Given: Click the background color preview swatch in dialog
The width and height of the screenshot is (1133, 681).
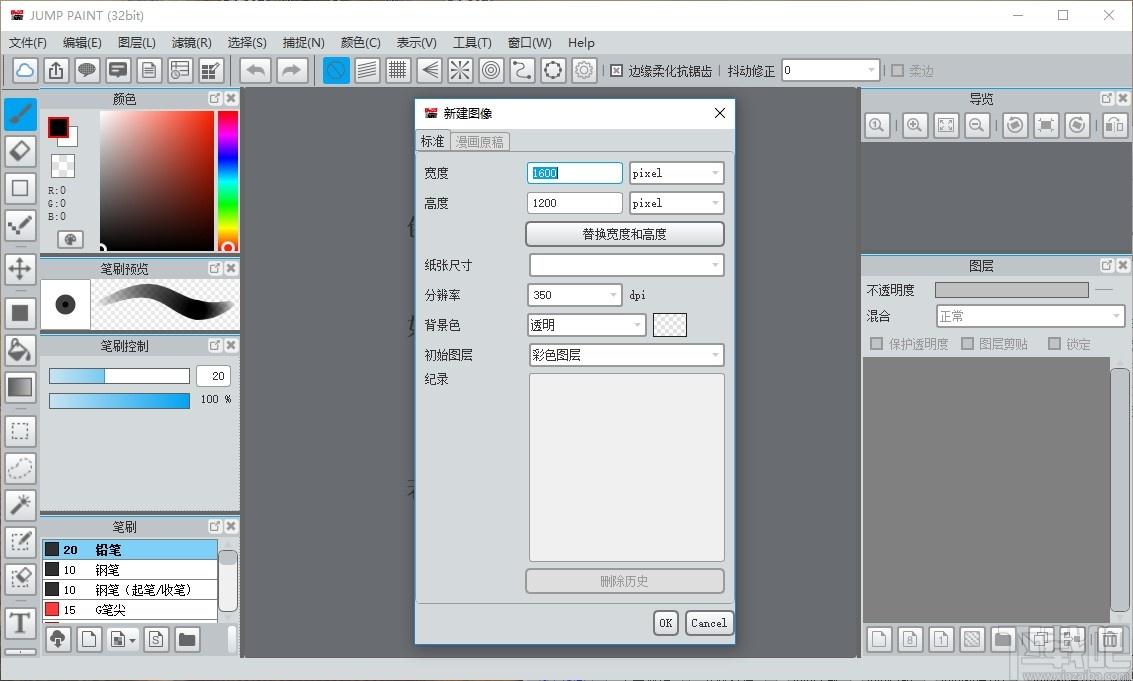Looking at the screenshot, I should [670, 325].
